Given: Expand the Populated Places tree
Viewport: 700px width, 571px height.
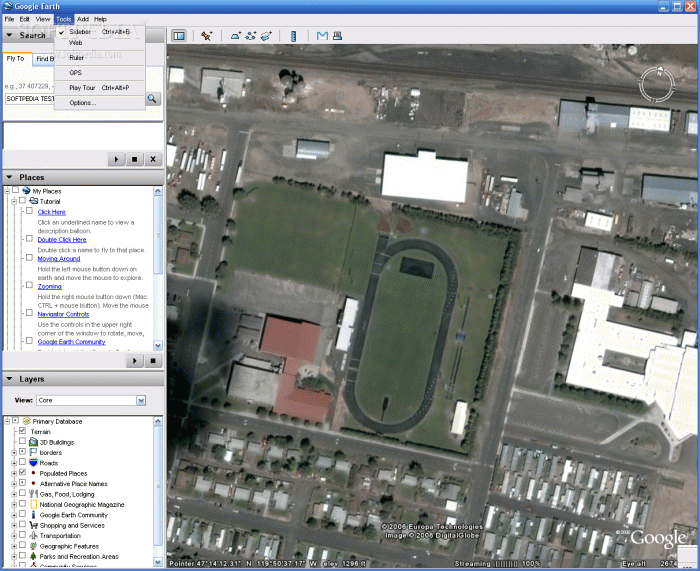Looking at the screenshot, I should click(14, 473).
